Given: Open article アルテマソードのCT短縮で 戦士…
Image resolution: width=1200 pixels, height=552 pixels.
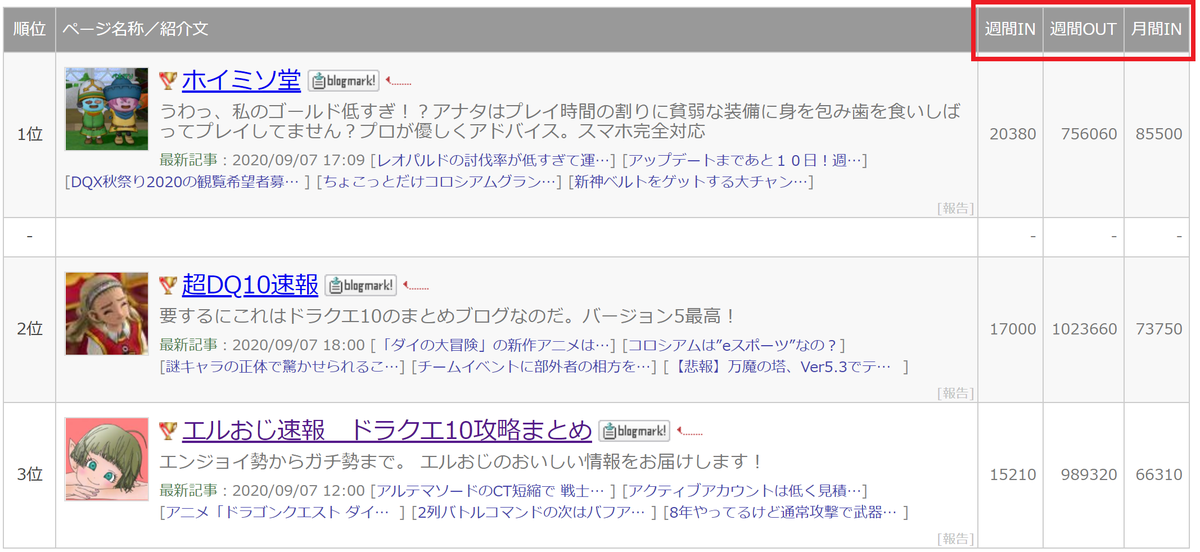Looking at the screenshot, I should [x=493, y=490].
